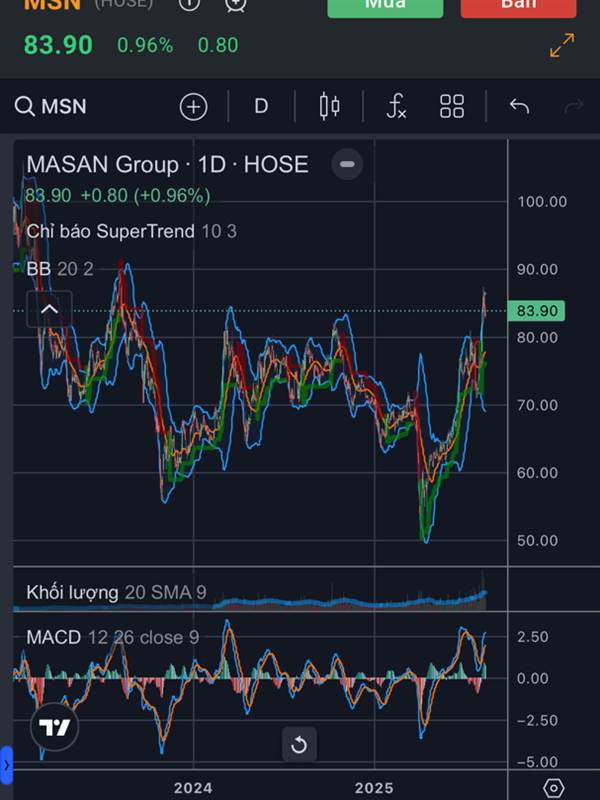
Task: Tap the green Mua buy button
Action: 385,7
